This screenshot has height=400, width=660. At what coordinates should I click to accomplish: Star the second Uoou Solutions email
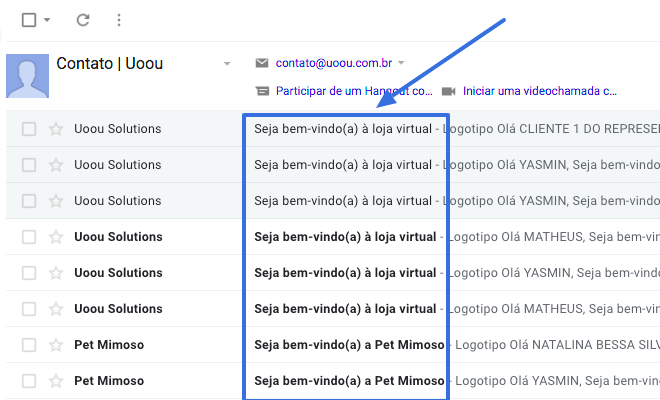pyautogui.click(x=56, y=165)
